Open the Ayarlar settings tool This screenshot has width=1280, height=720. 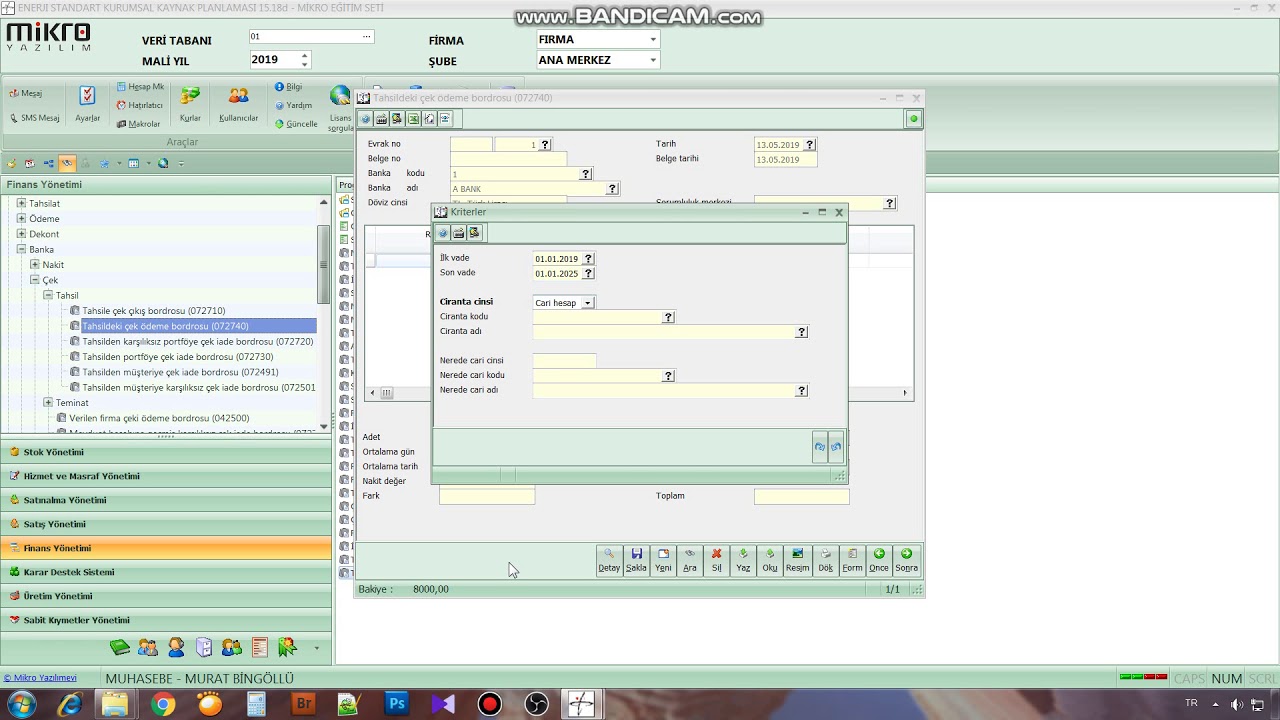87,104
